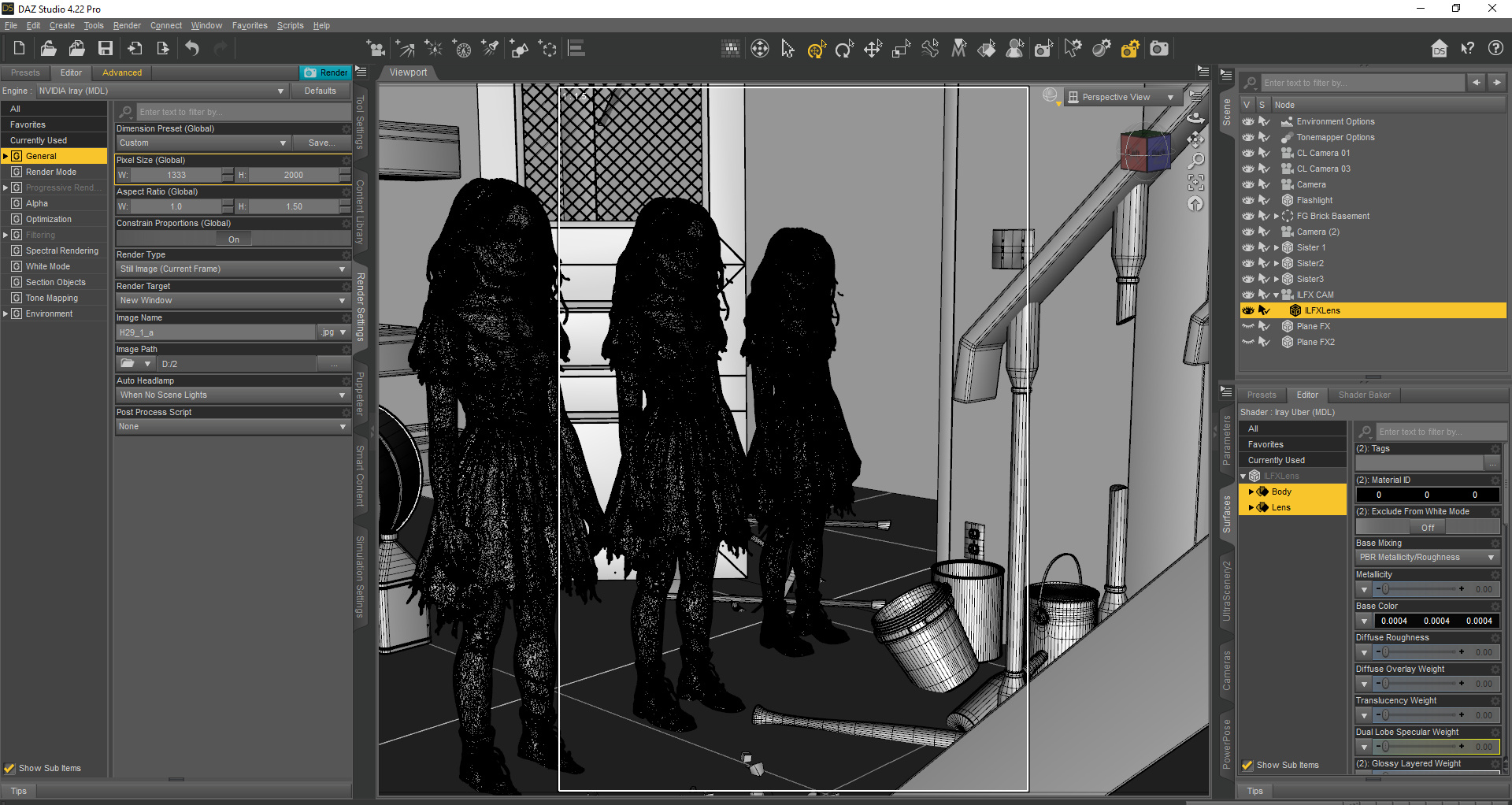Open Render Target New Window dropdown
The width and height of the screenshot is (1512, 805).
click(232, 301)
